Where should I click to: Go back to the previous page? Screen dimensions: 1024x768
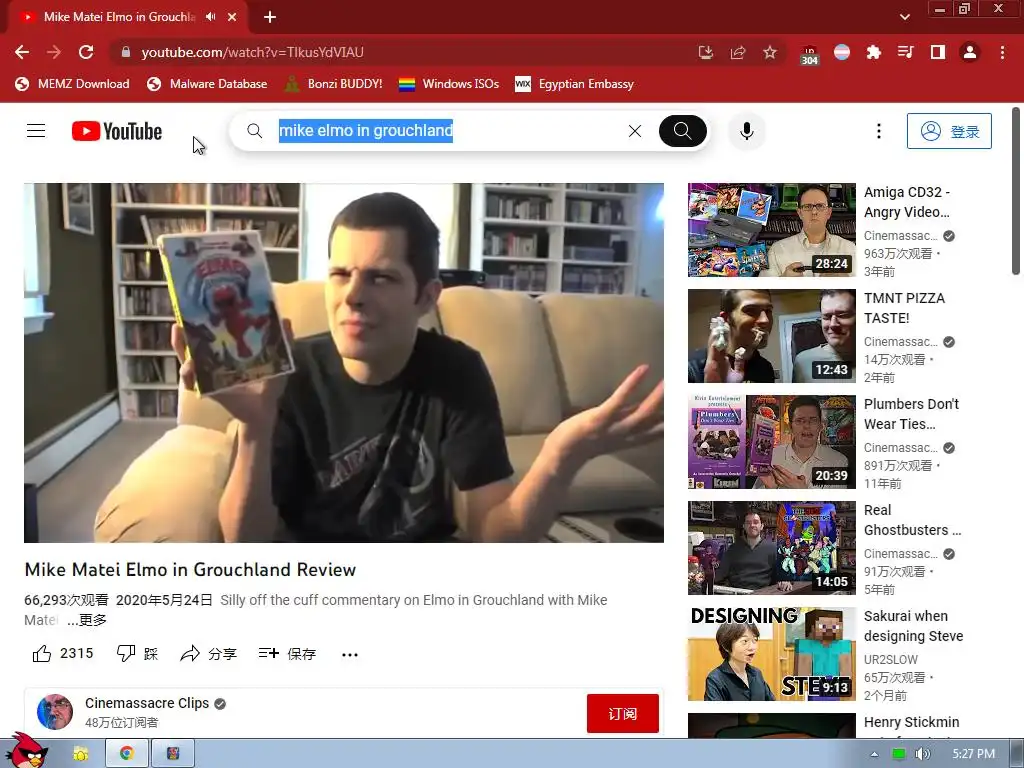pos(22,52)
